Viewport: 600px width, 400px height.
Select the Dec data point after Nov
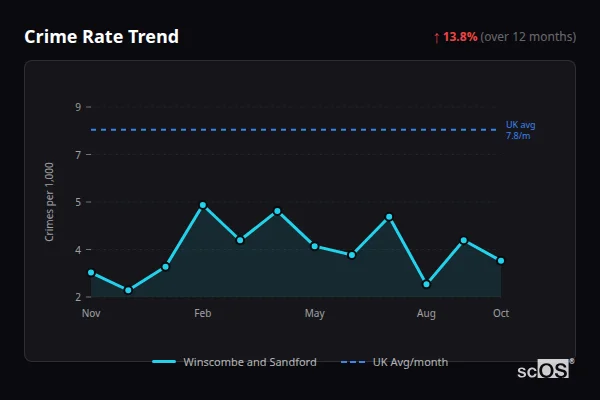129,290
